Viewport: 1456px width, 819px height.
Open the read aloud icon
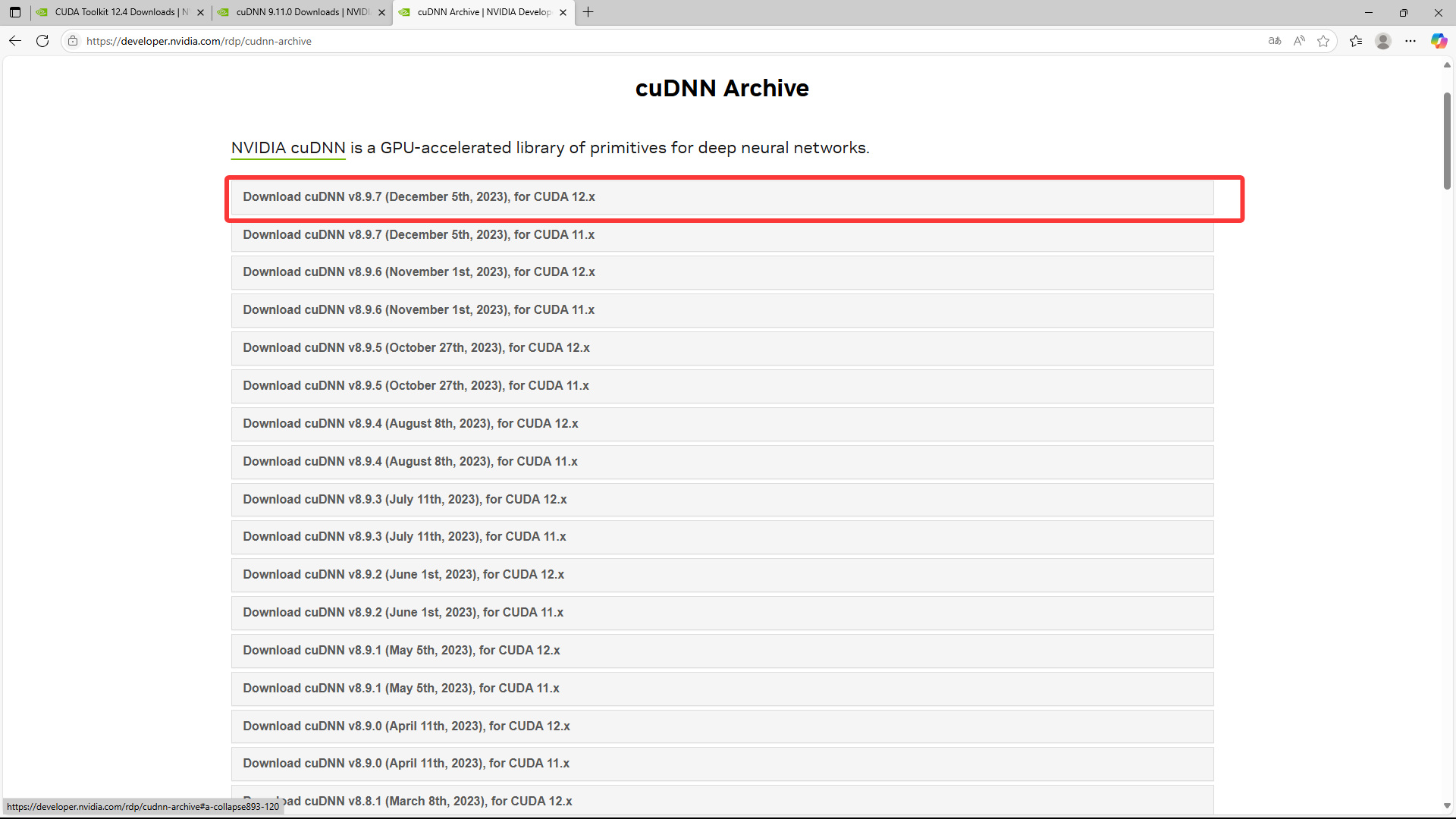(1299, 41)
